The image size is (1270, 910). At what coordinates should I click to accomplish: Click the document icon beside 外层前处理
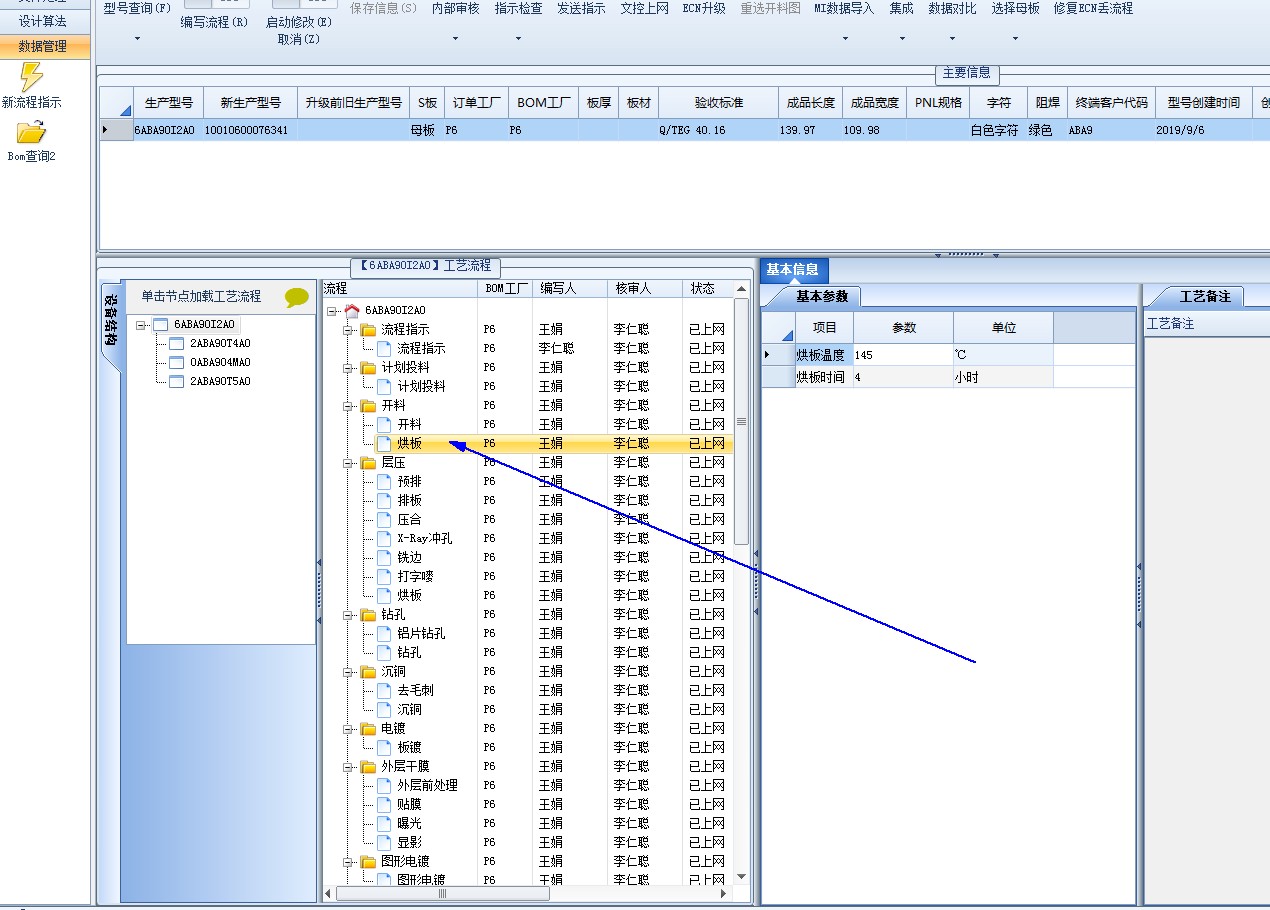coord(385,786)
